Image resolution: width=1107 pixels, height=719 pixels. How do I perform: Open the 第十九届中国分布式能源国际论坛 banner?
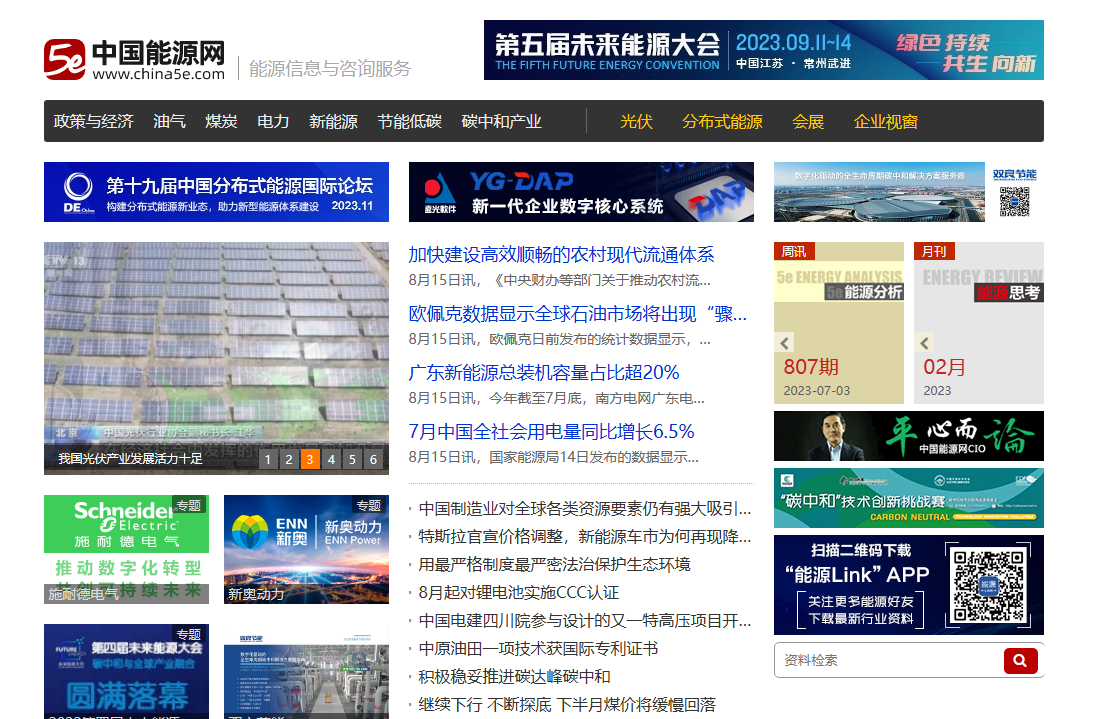pyautogui.click(x=216, y=192)
